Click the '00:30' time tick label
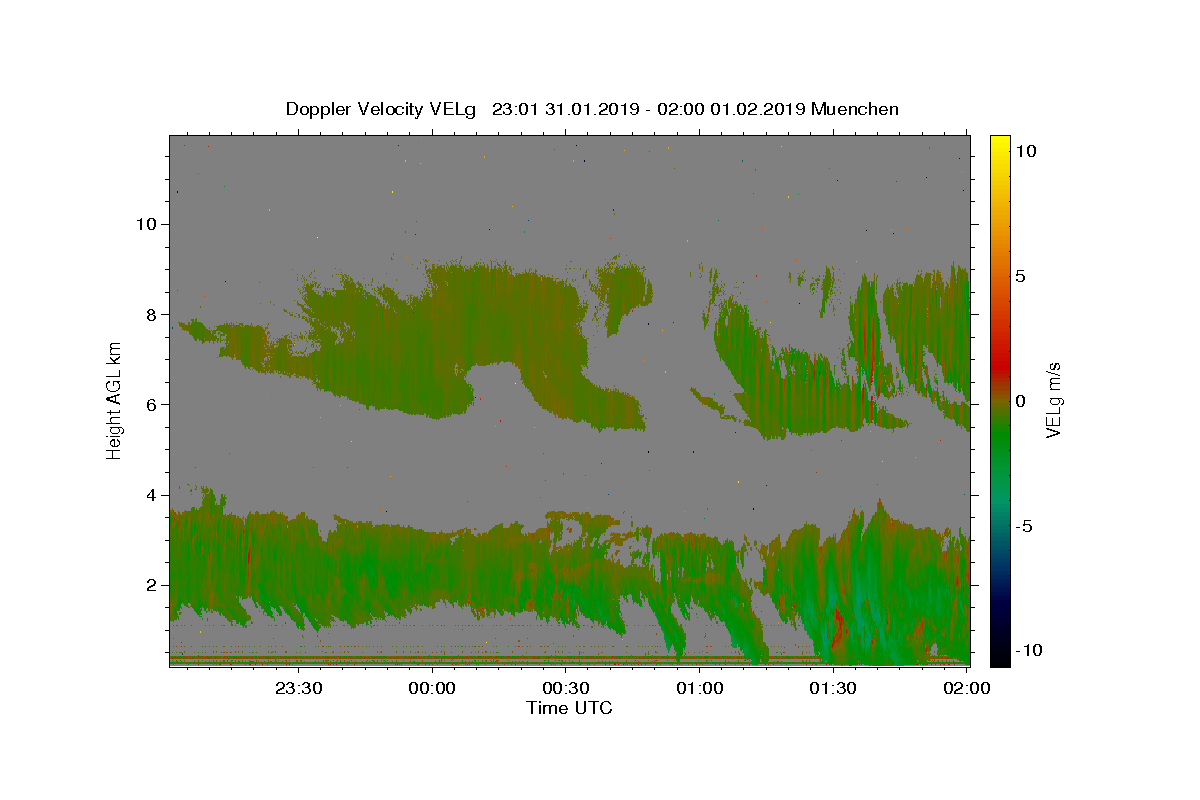The image size is (1200, 800). (x=566, y=689)
